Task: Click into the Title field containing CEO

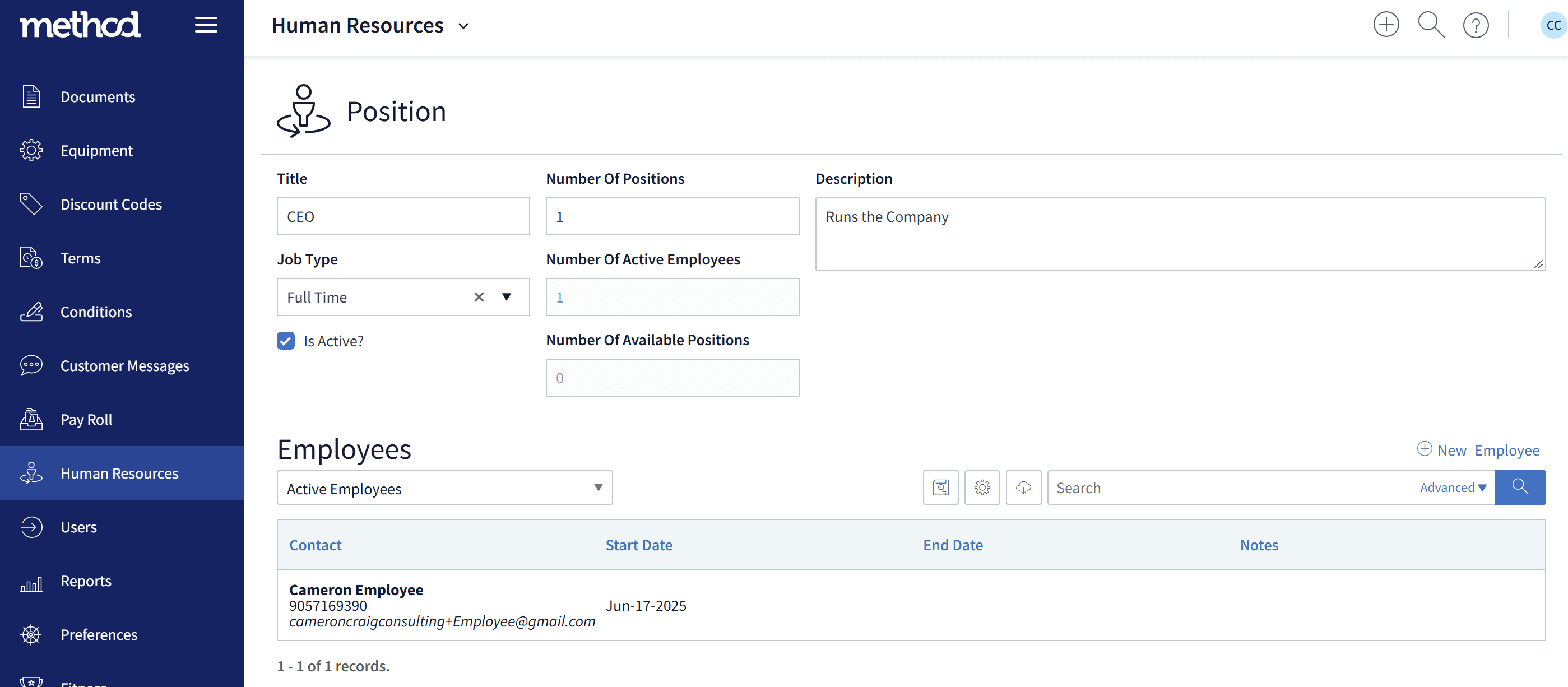Action: (403, 216)
